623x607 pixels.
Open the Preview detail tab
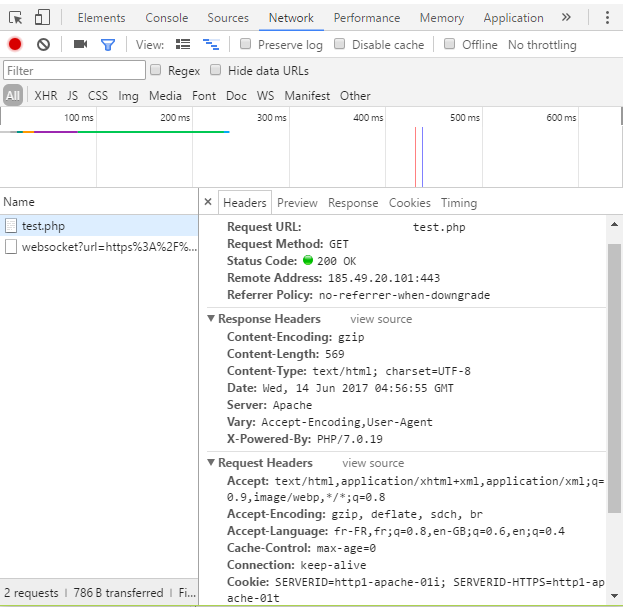pyautogui.click(x=297, y=203)
